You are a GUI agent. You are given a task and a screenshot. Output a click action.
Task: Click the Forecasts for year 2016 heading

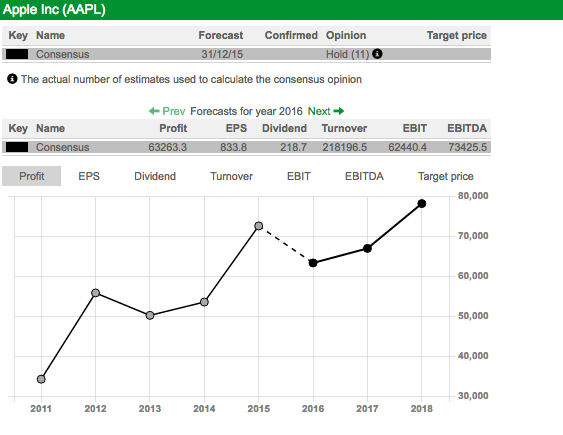pyautogui.click(x=246, y=111)
